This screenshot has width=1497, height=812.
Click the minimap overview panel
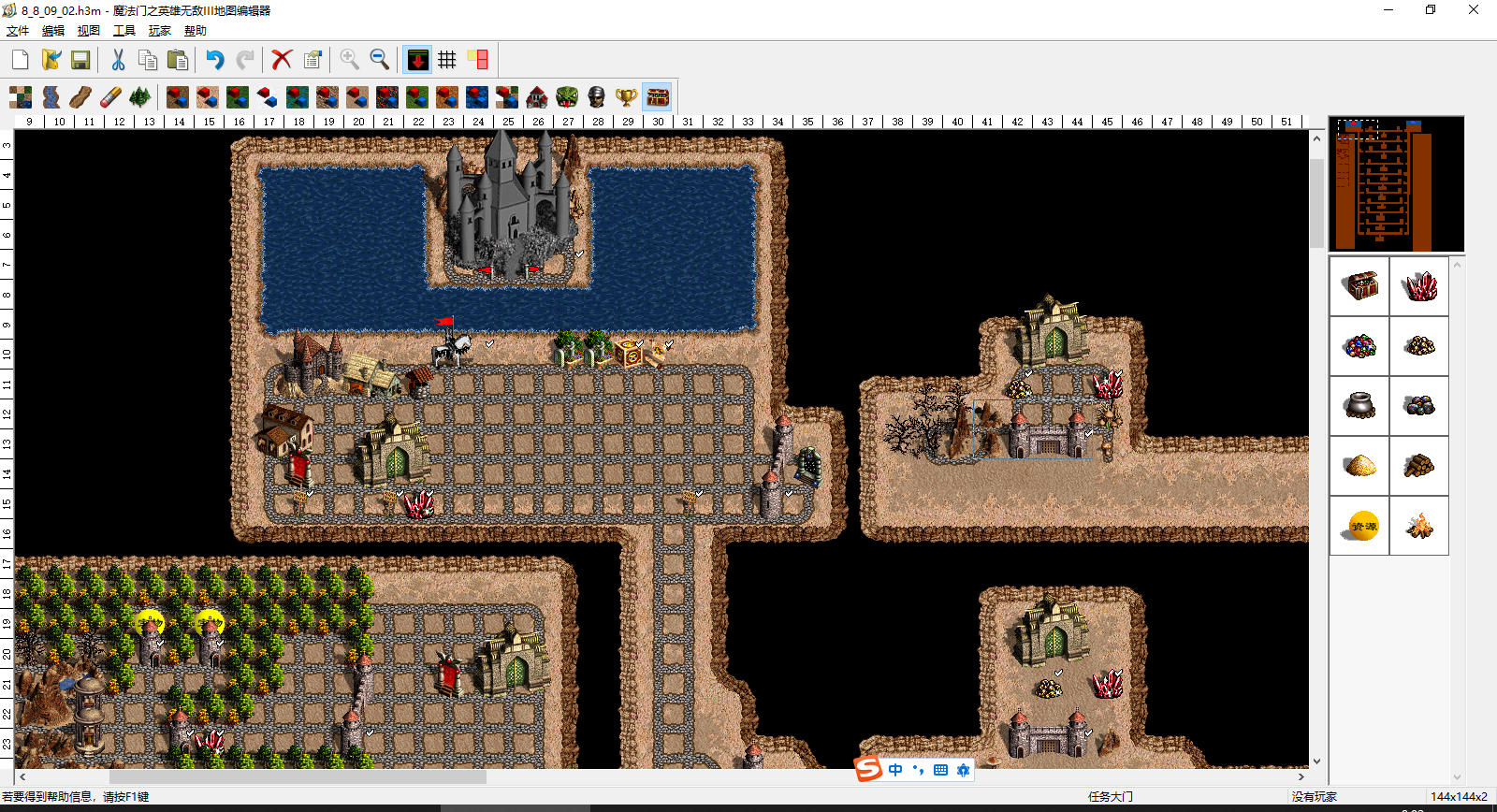point(1396,183)
